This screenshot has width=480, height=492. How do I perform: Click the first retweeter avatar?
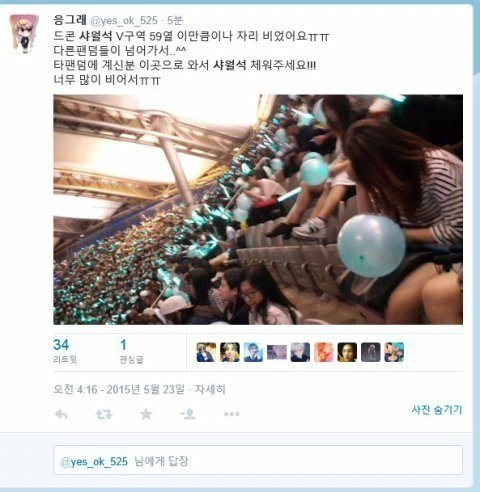206,352
